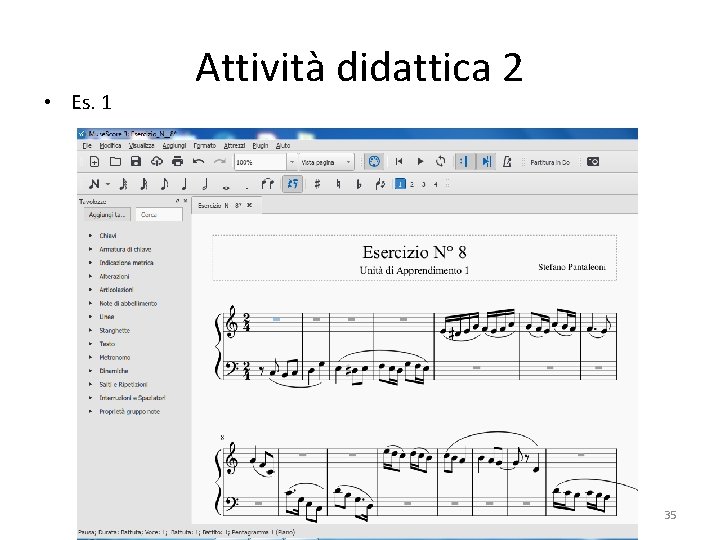Viewport: 720px width, 540px height.
Task: Toggle the metronome icon
Action: coord(507,162)
